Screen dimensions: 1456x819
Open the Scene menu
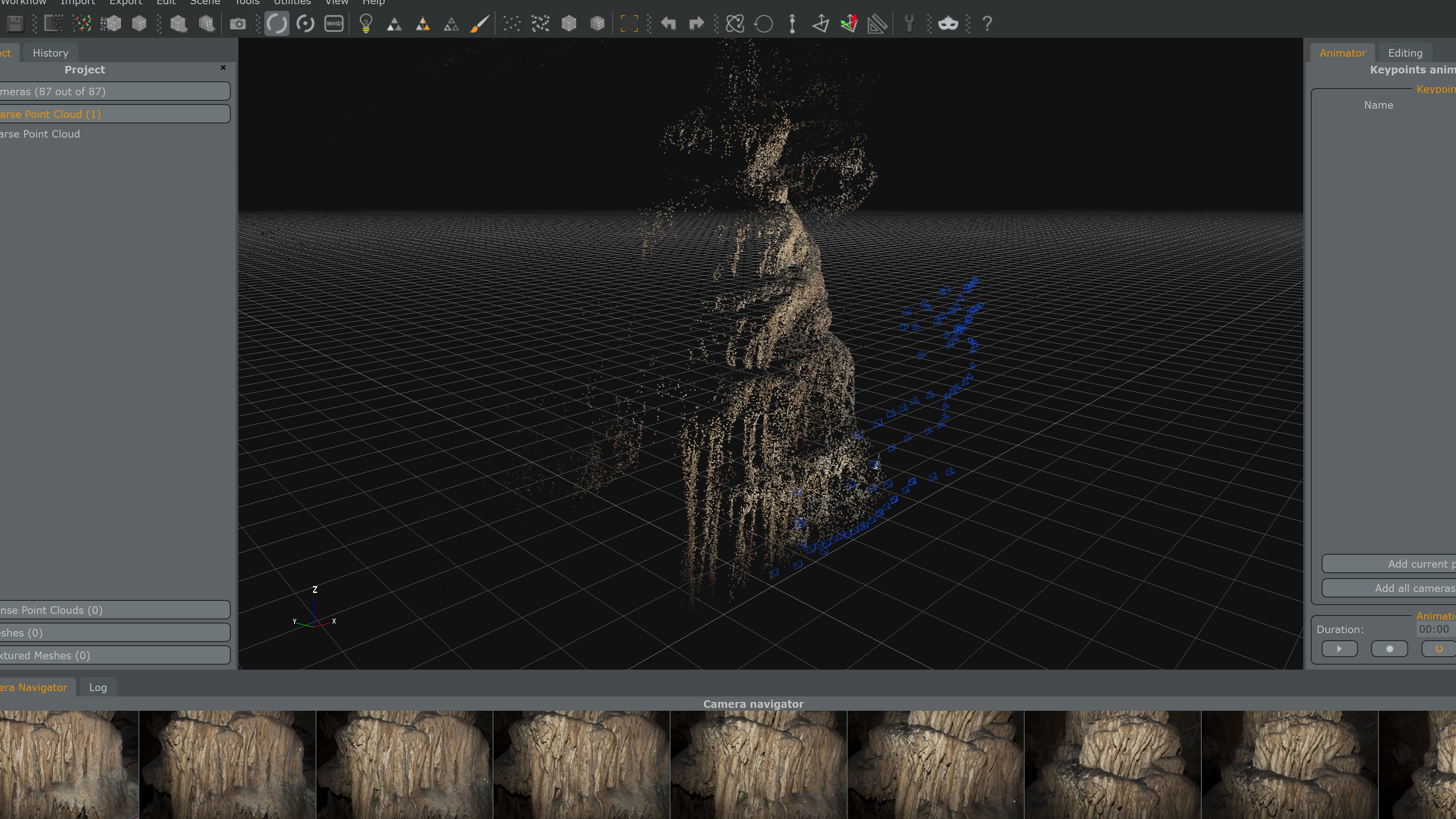click(x=205, y=3)
